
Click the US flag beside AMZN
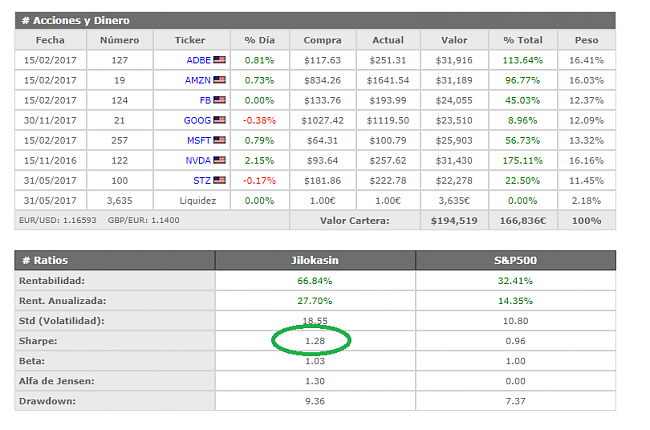click(x=219, y=80)
